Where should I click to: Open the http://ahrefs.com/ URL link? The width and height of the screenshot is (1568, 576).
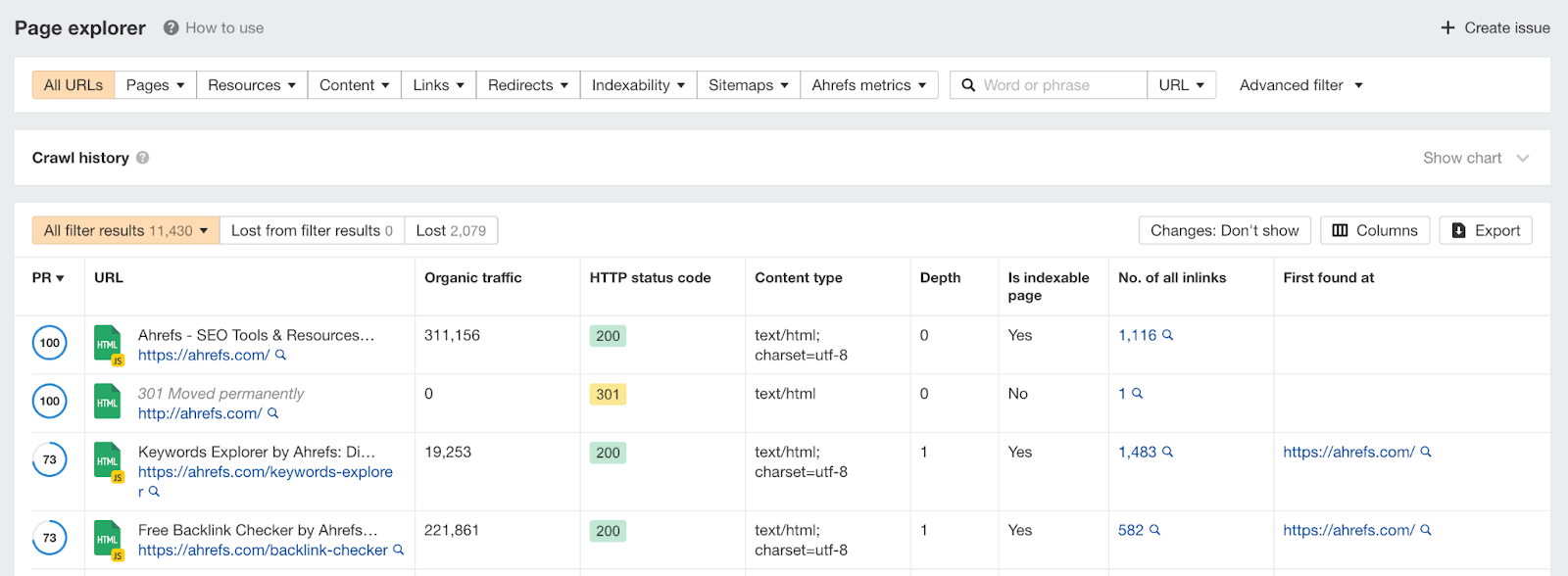[x=200, y=413]
